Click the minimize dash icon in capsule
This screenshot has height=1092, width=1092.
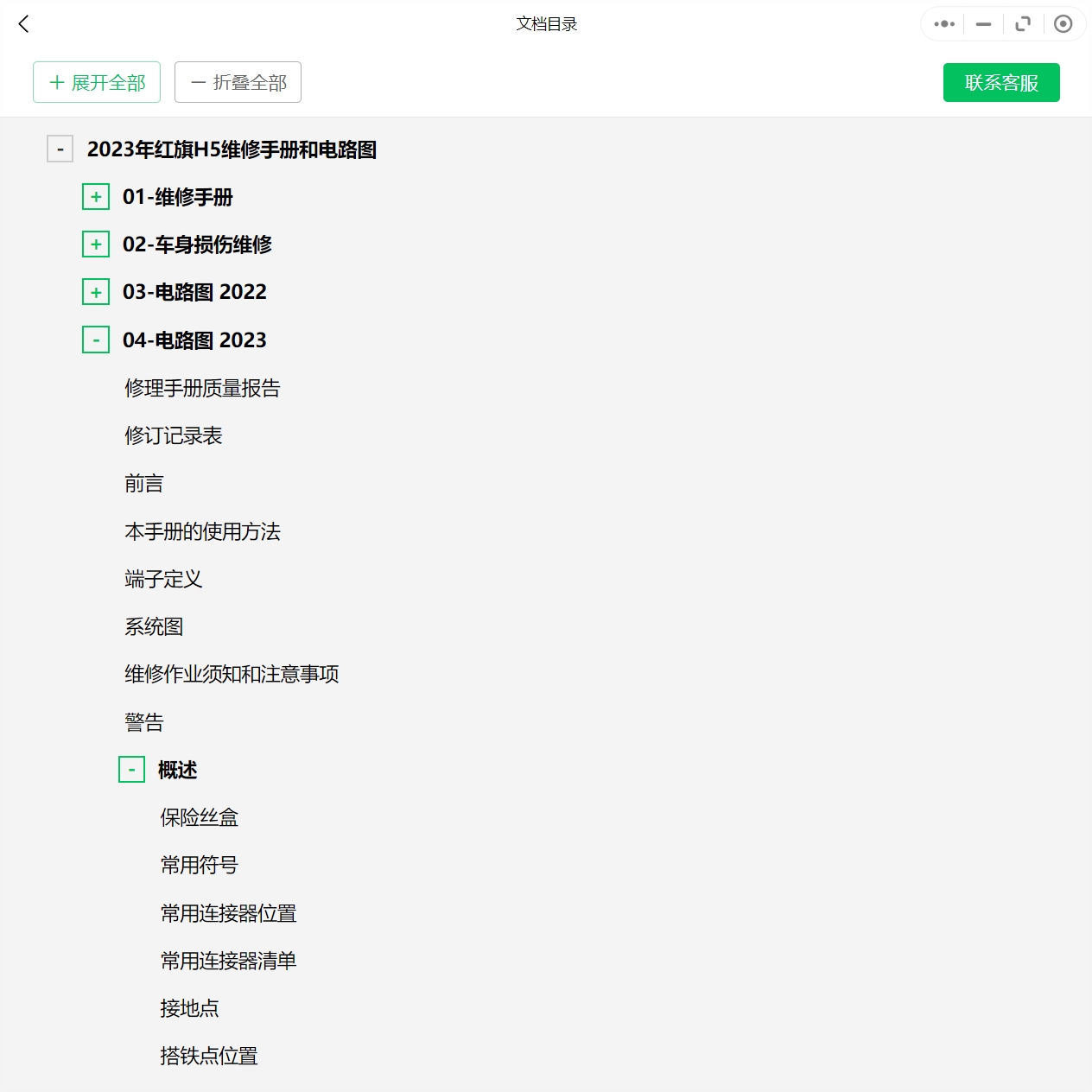pyautogui.click(x=983, y=24)
